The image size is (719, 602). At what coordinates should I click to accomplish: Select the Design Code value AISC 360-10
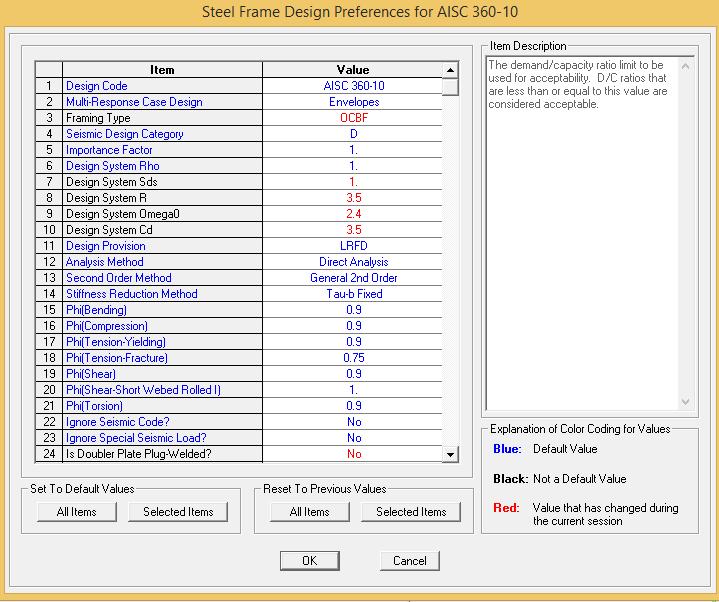(354, 86)
